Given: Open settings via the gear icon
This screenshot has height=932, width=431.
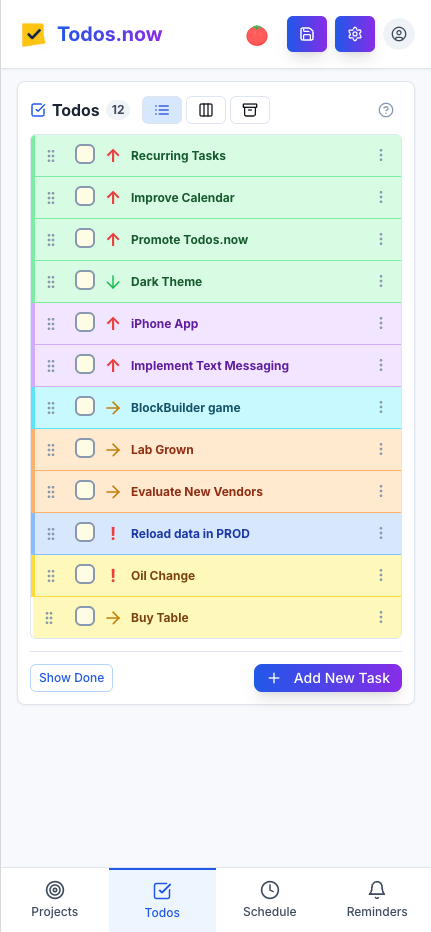Looking at the screenshot, I should pyautogui.click(x=355, y=34).
